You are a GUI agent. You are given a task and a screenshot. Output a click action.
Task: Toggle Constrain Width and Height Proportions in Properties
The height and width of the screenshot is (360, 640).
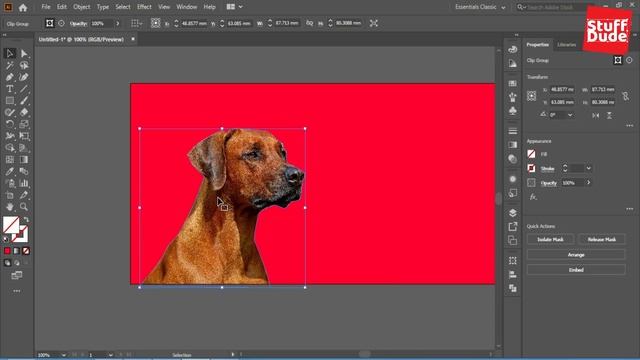point(625,96)
